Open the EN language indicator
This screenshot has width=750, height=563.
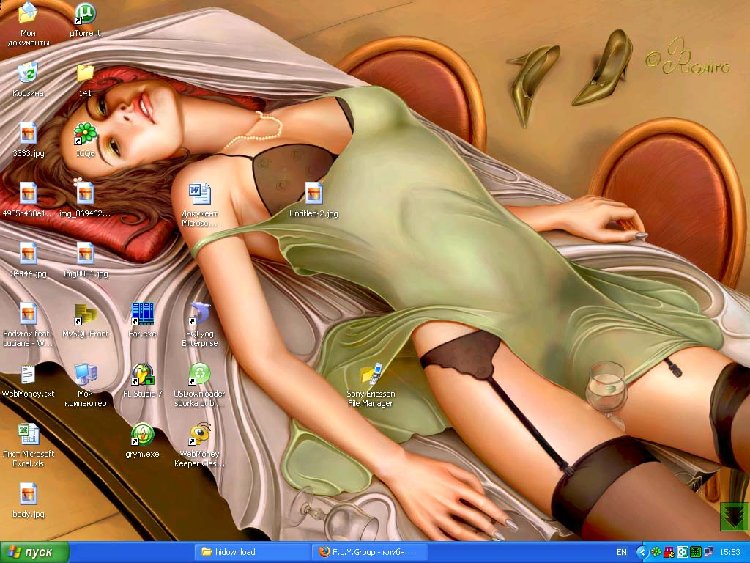click(x=621, y=552)
